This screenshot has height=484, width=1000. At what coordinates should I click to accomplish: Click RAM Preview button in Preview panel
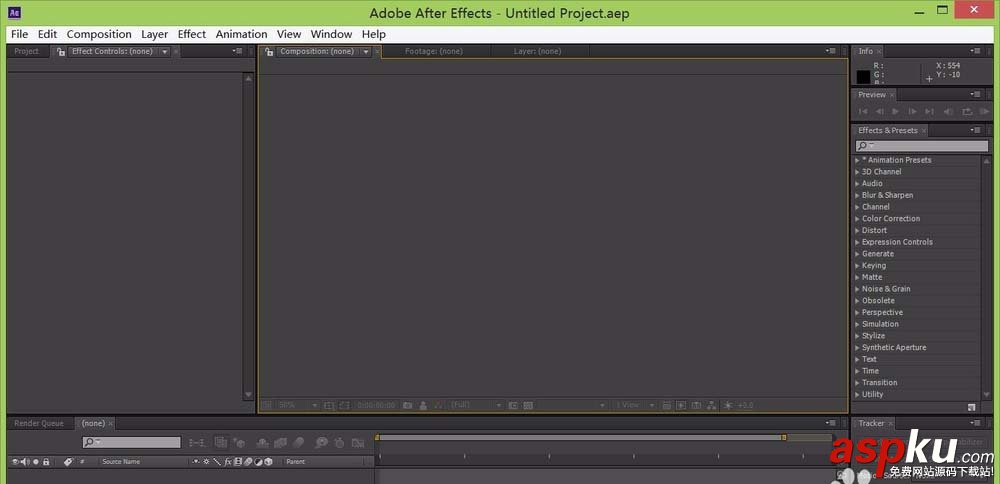[984, 112]
